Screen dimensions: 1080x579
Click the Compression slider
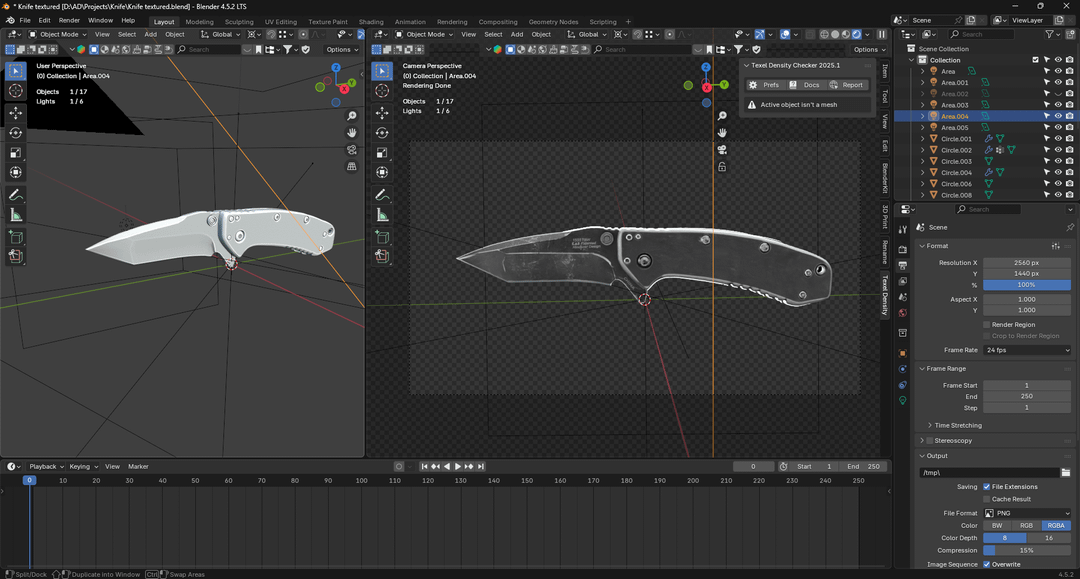1027,550
